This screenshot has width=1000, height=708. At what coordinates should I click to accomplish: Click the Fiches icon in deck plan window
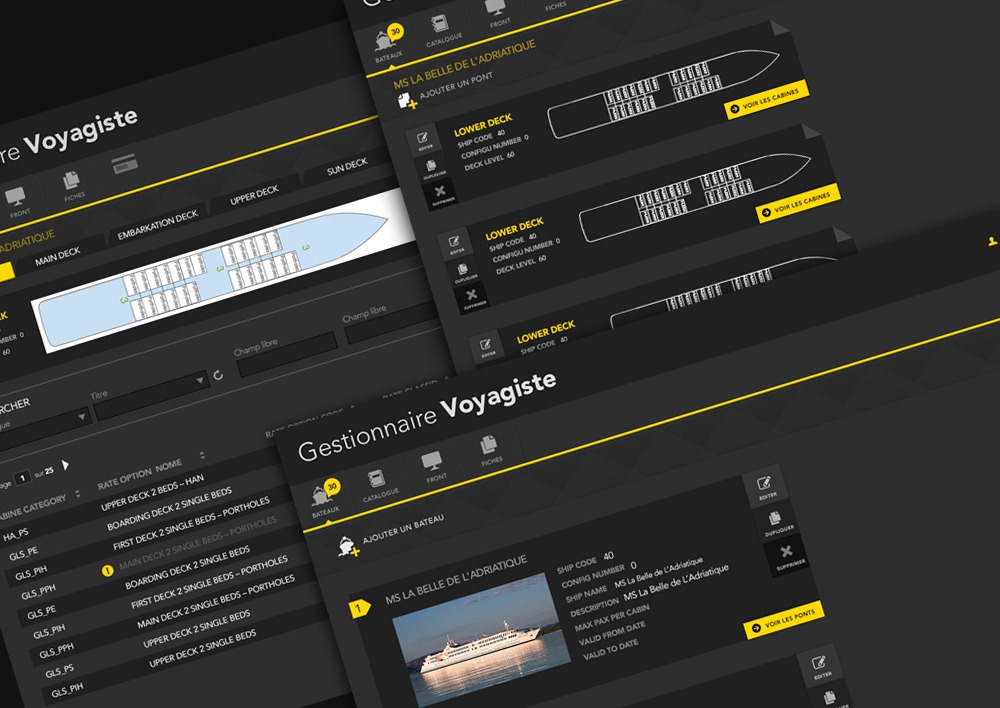71,182
